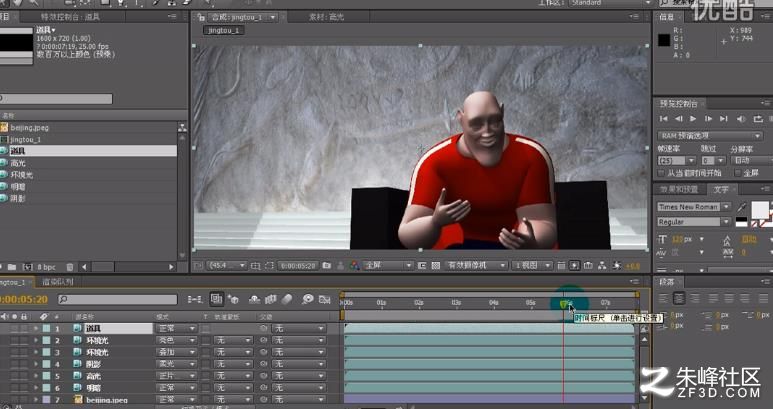This screenshot has height=409, width=773.
Task: Create a new composition in project panel
Action: pos(28,267)
